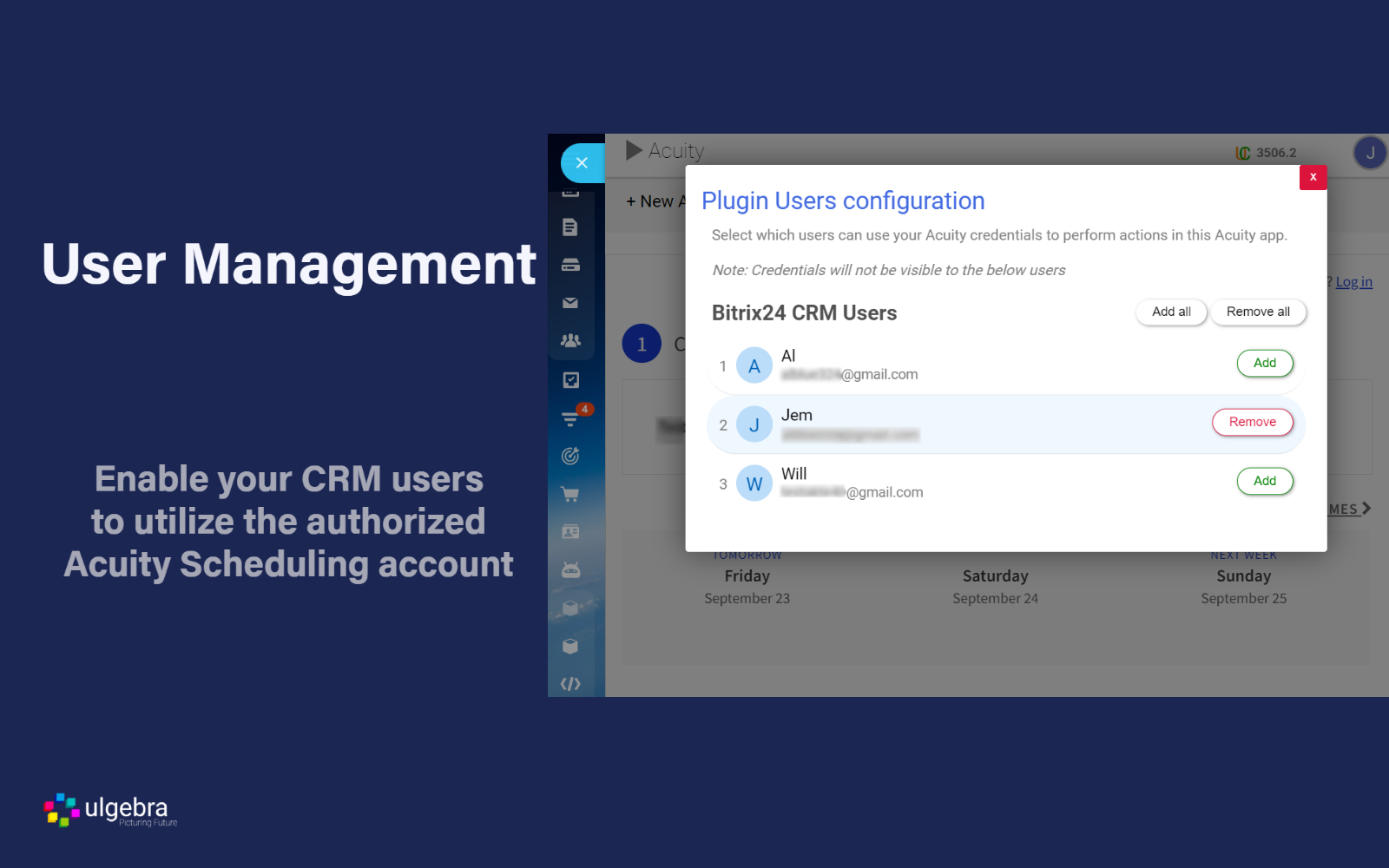Click the target goal icon in the sidebar
Screen dimensions: 1389x868
570,456
